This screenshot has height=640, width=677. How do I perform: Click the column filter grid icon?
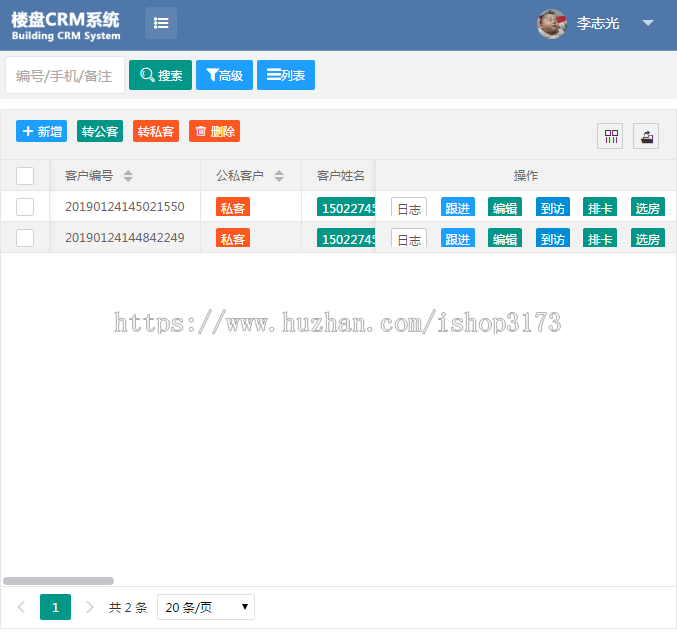pyautogui.click(x=610, y=136)
